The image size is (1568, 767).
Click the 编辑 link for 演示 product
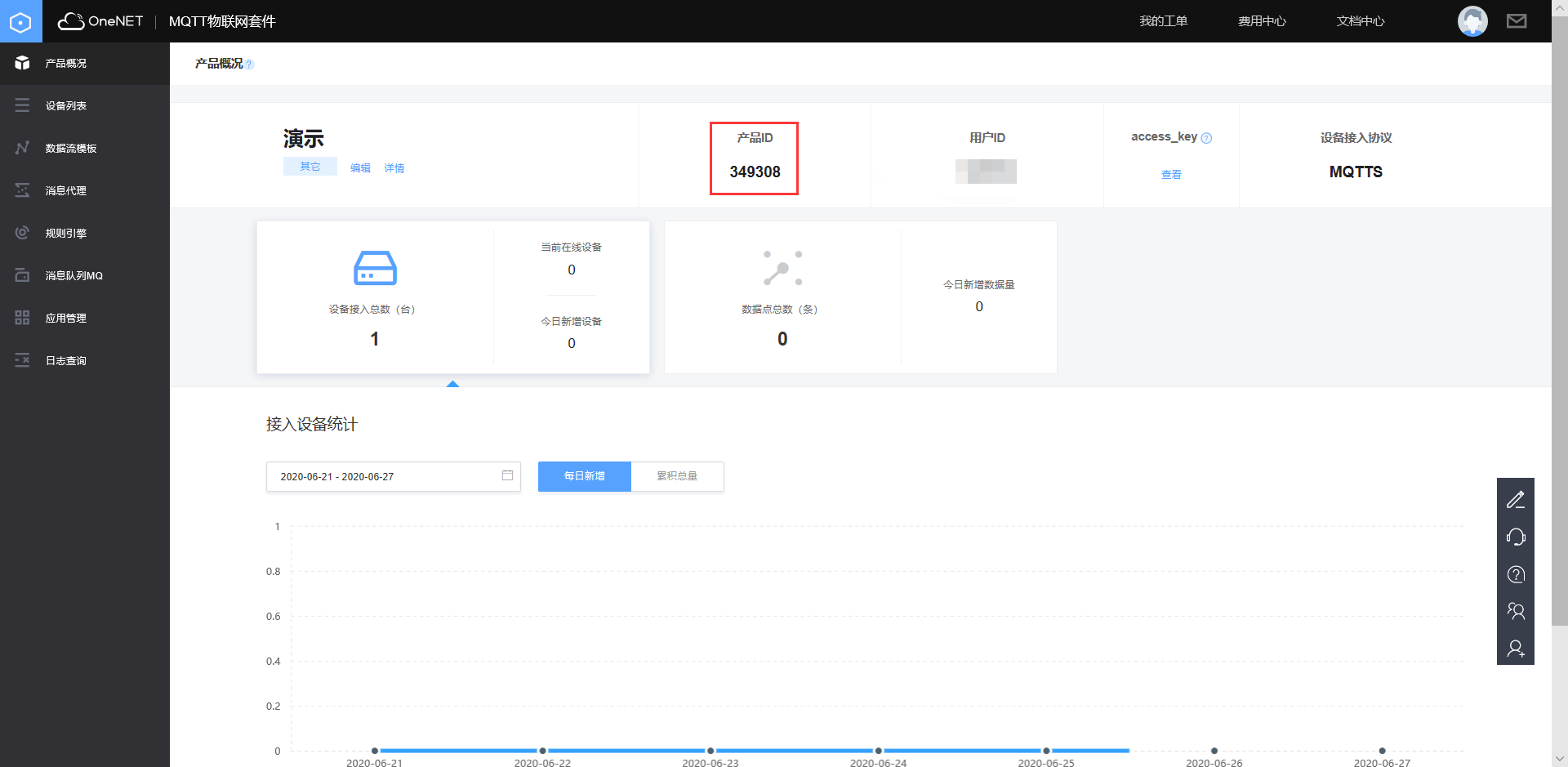[x=360, y=168]
